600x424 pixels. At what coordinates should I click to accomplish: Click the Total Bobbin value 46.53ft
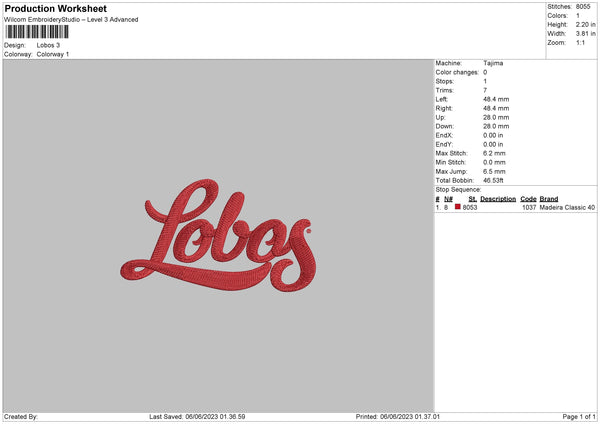coord(493,180)
